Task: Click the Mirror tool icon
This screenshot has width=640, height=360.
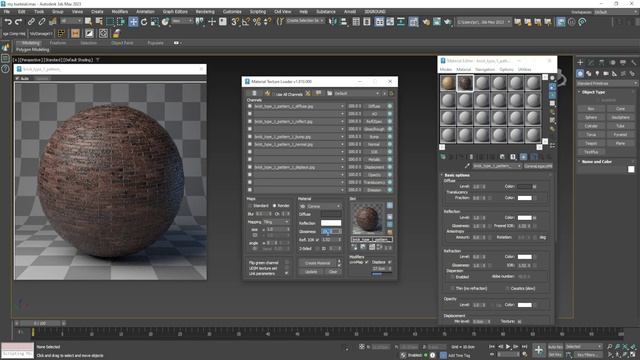Action: tap(333, 22)
